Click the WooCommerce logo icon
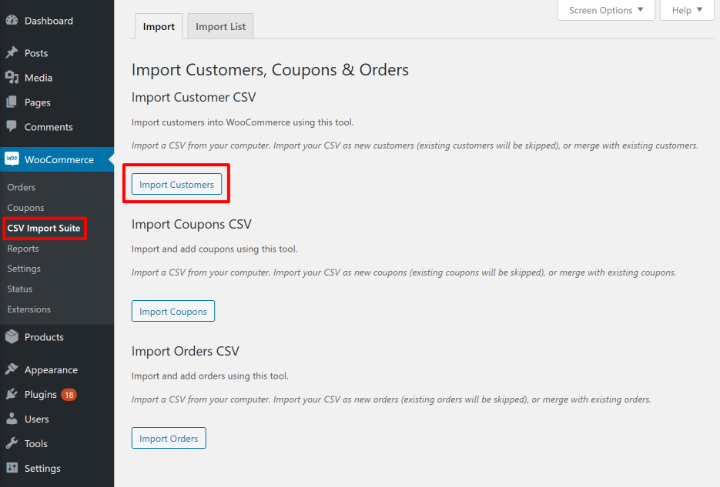 coord(12,159)
